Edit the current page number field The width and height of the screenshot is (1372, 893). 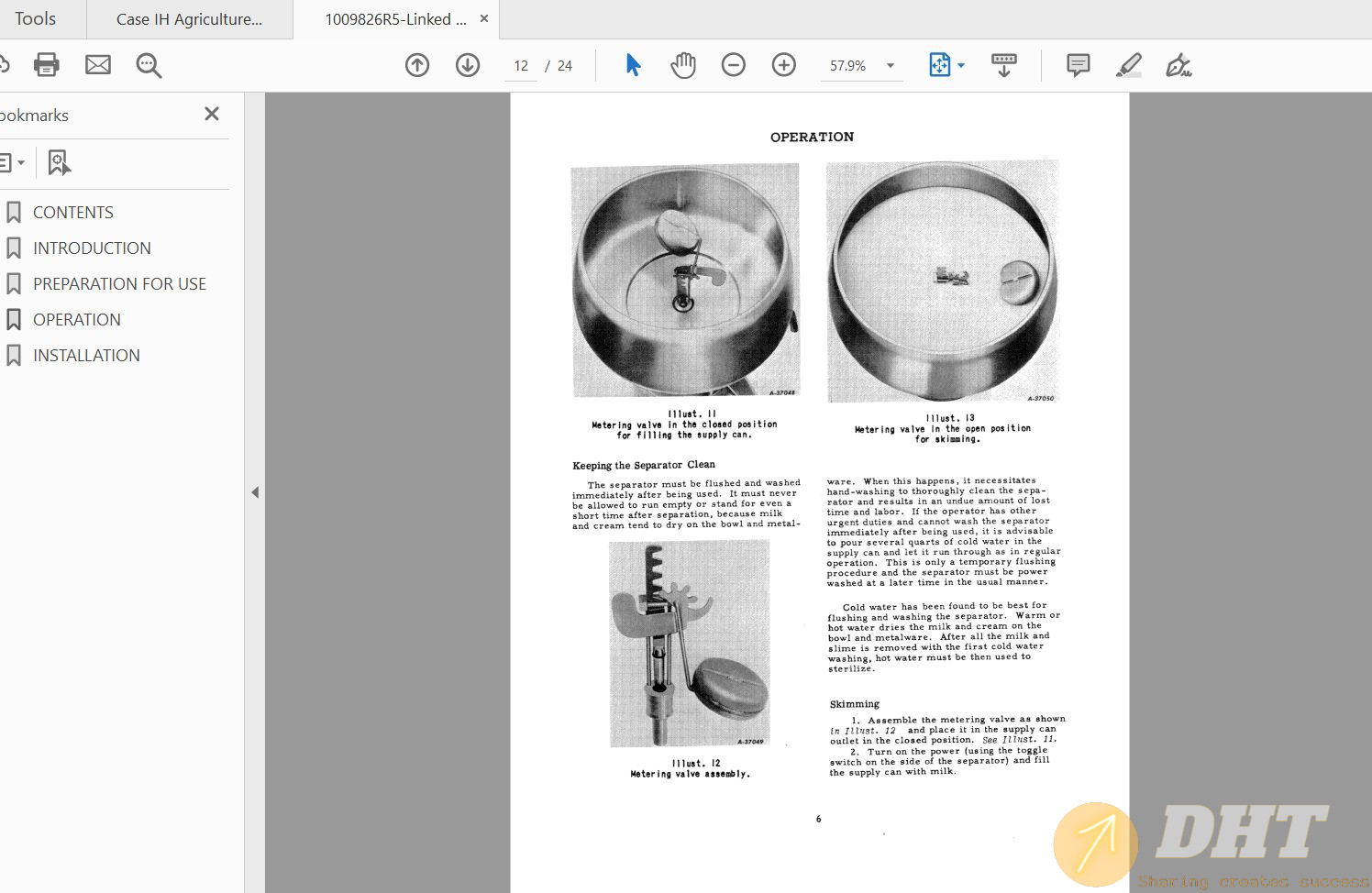(x=521, y=66)
